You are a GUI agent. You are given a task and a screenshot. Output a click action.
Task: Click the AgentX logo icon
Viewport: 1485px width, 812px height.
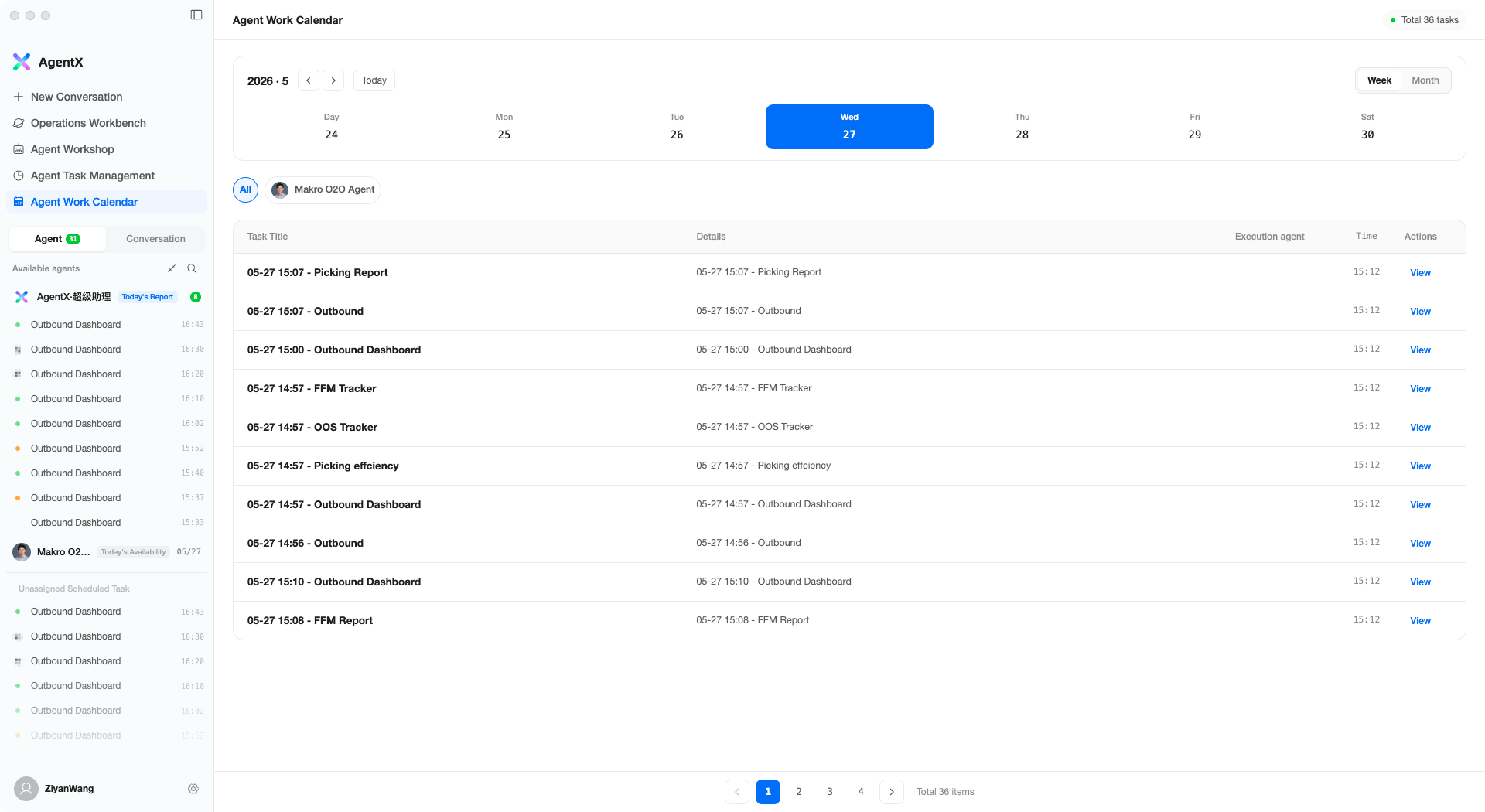[x=22, y=62]
